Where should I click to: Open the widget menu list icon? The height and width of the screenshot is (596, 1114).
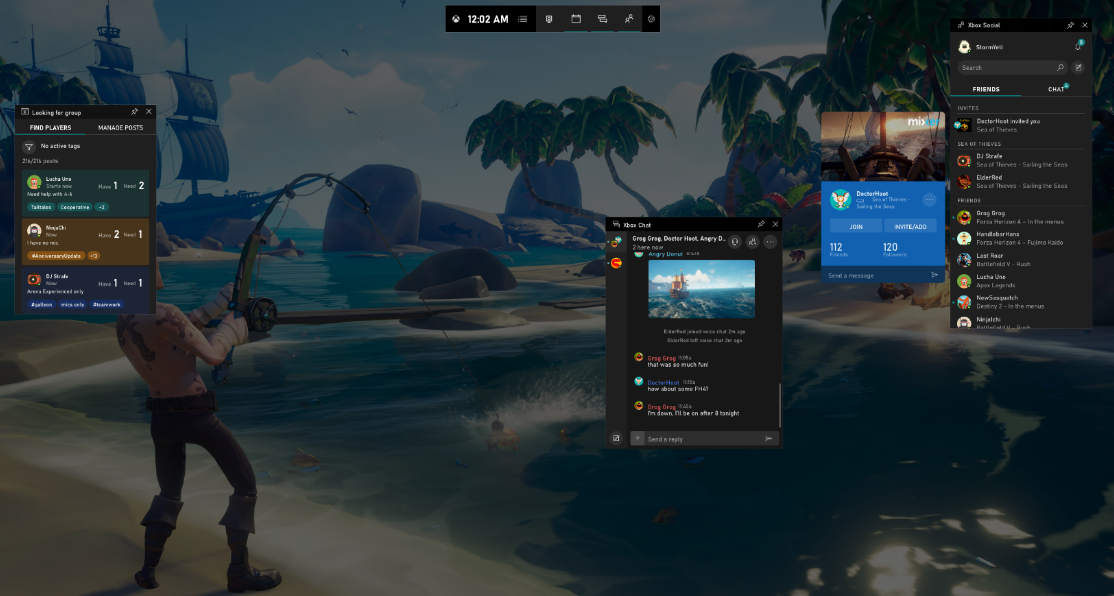(523, 19)
